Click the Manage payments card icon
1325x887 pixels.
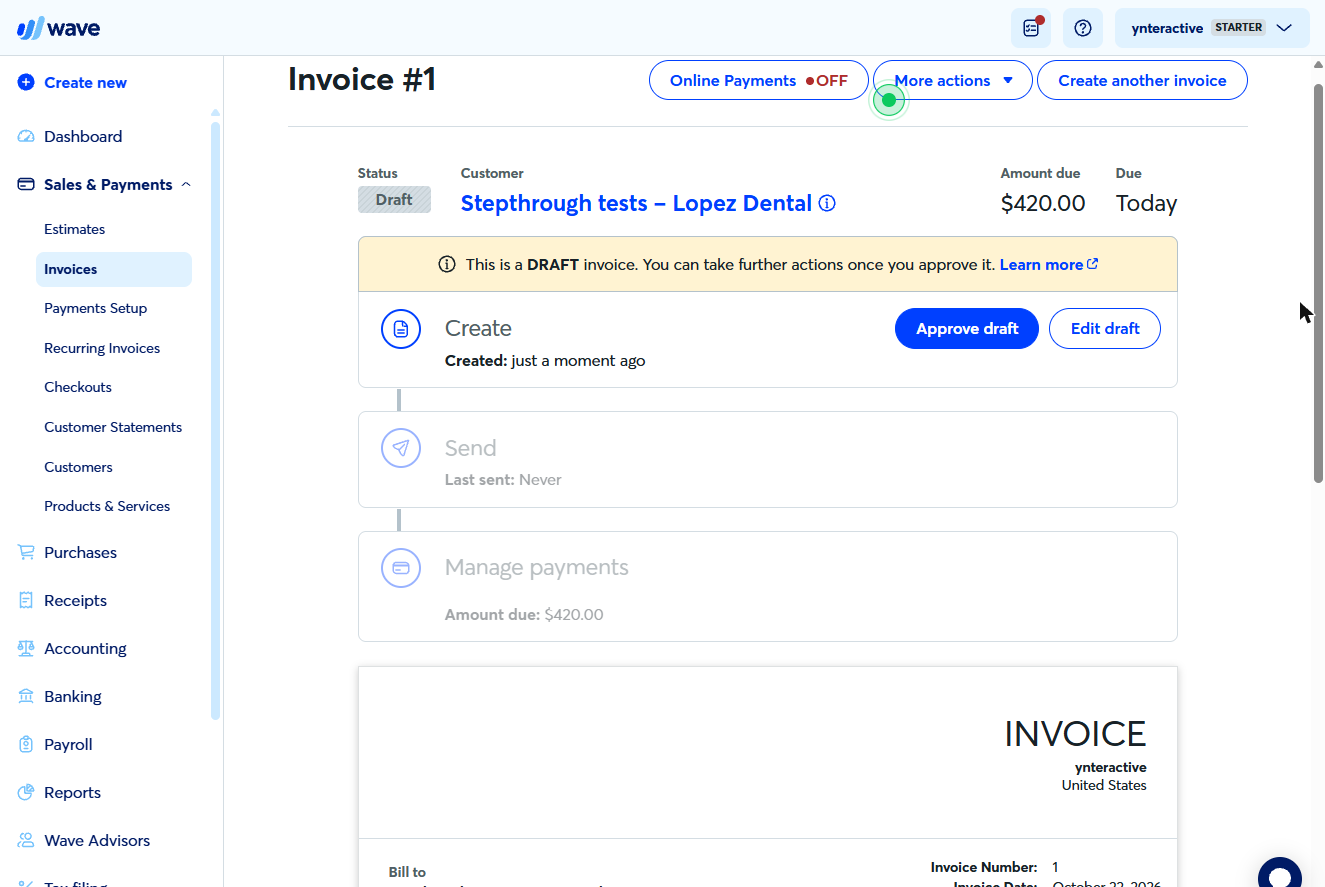pos(401,568)
